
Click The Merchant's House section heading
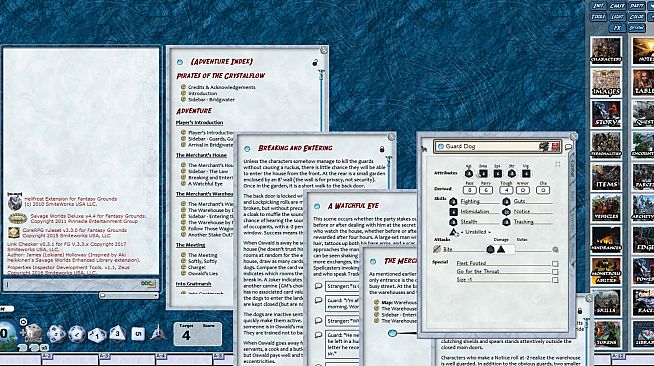coord(201,155)
